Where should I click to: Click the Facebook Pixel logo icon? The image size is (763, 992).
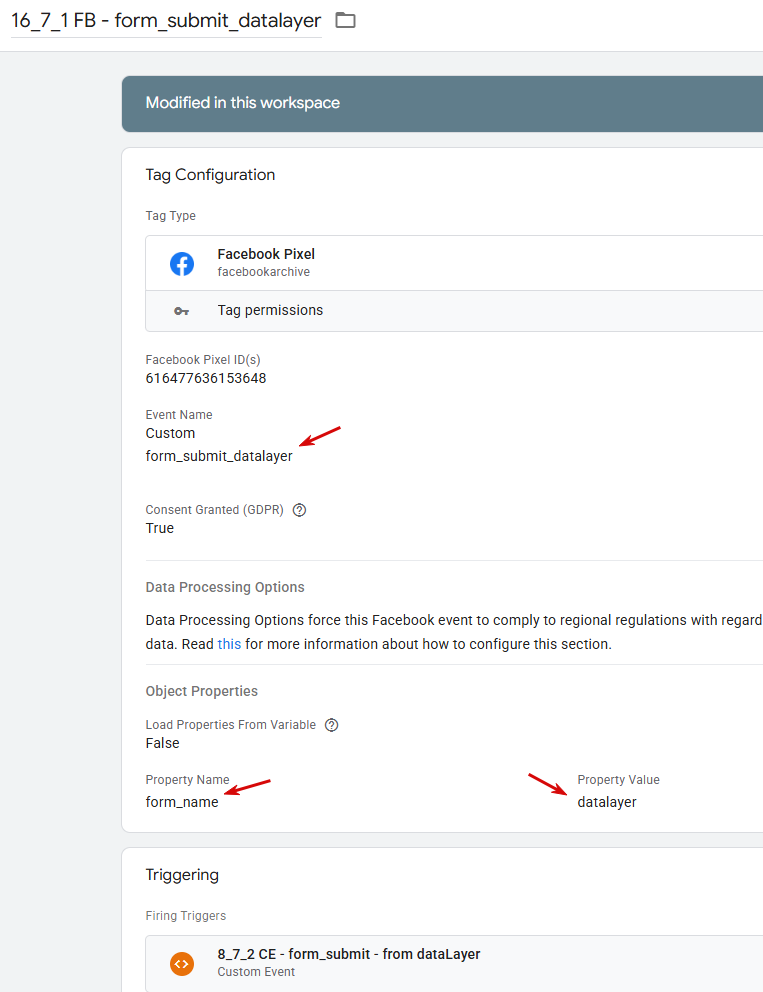click(182, 263)
